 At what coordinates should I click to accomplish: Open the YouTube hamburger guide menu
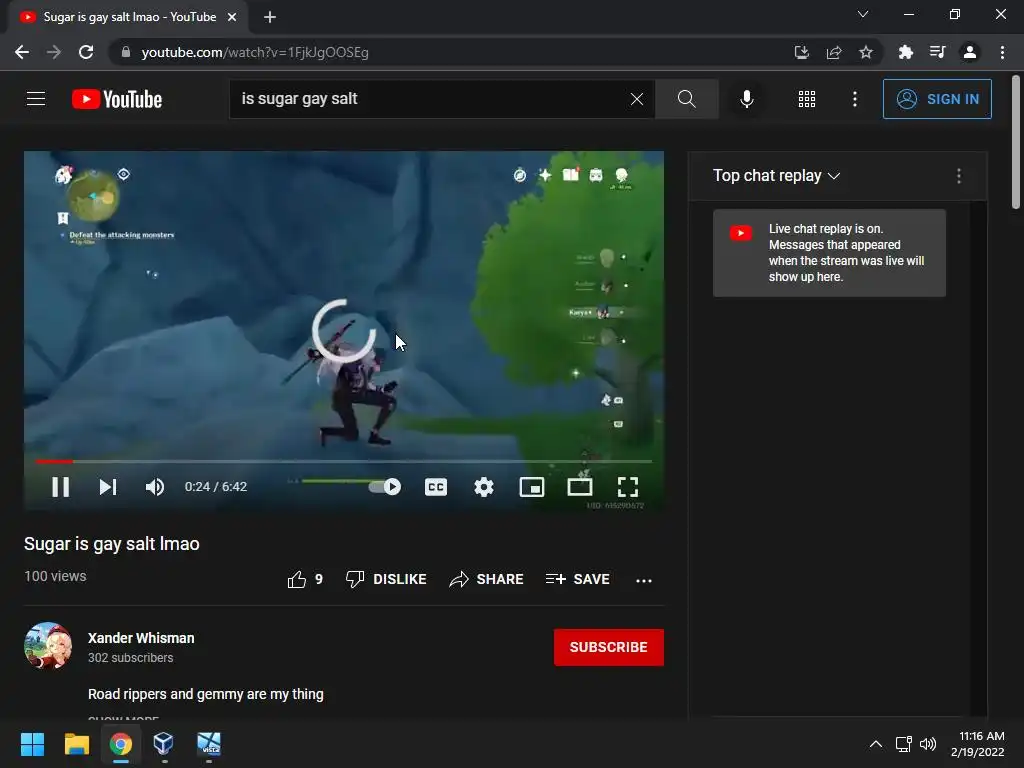click(x=36, y=99)
